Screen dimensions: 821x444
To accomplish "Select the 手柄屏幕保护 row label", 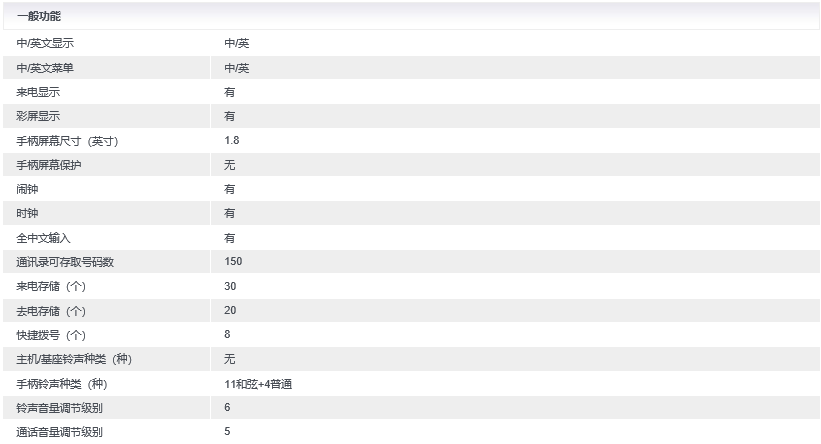I will coord(49,165).
